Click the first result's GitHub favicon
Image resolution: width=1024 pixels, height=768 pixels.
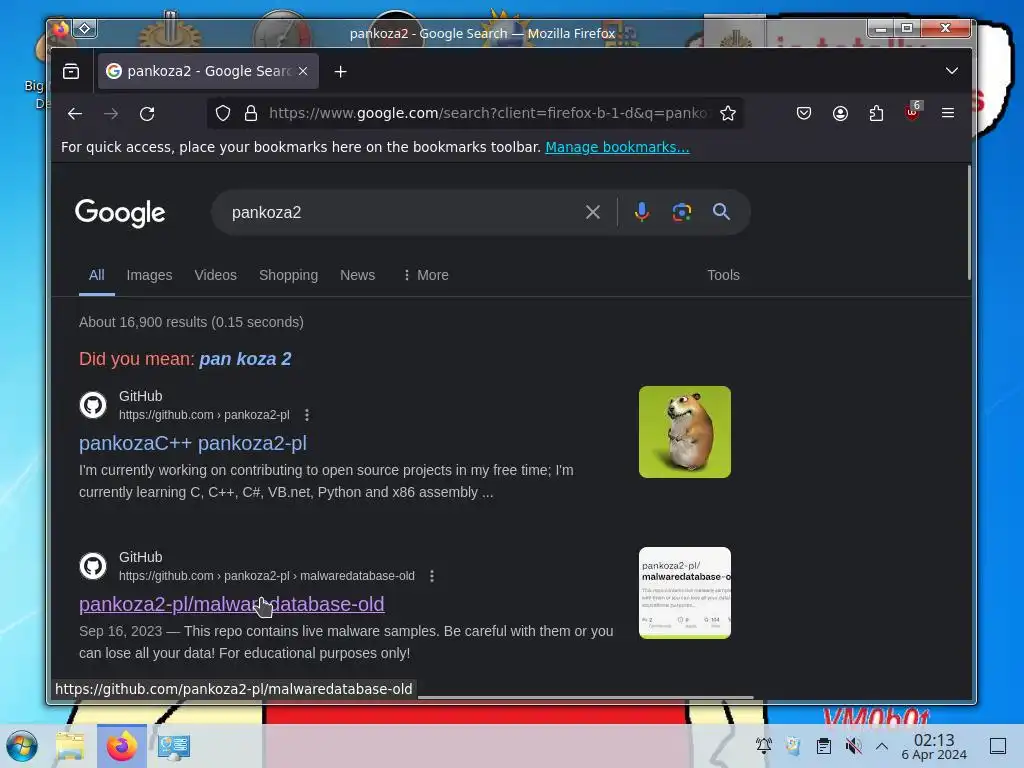[93, 405]
